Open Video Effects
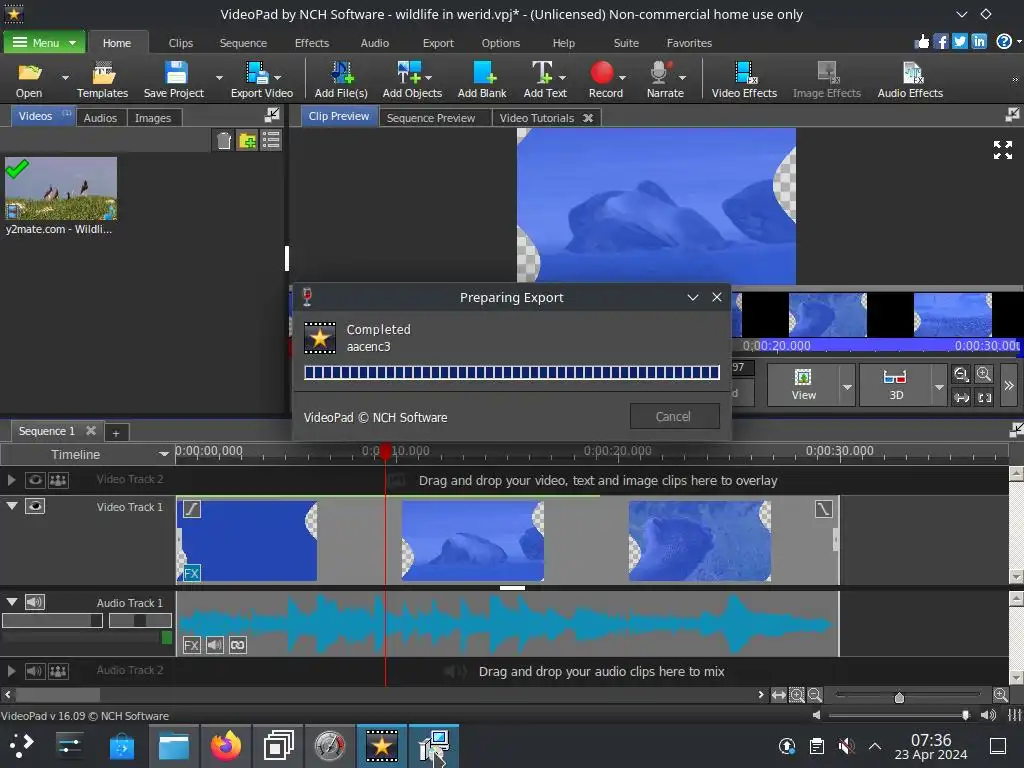The width and height of the screenshot is (1024, 768). (x=744, y=80)
